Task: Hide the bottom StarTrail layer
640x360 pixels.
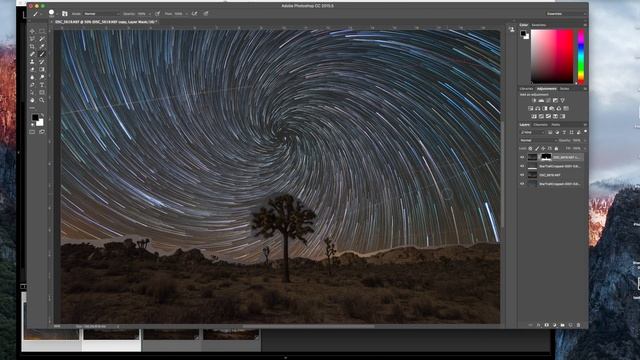Action: click(x=522, y=184)
